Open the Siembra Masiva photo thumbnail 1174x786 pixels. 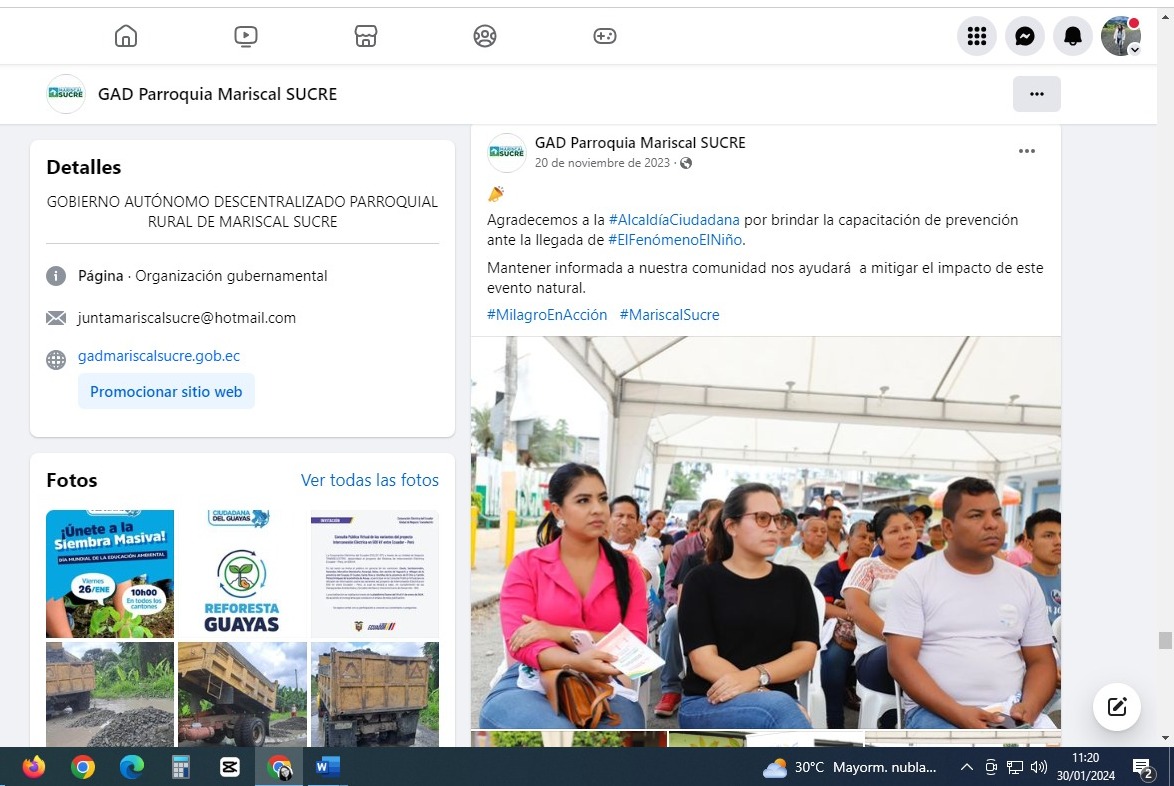point(110,574)
